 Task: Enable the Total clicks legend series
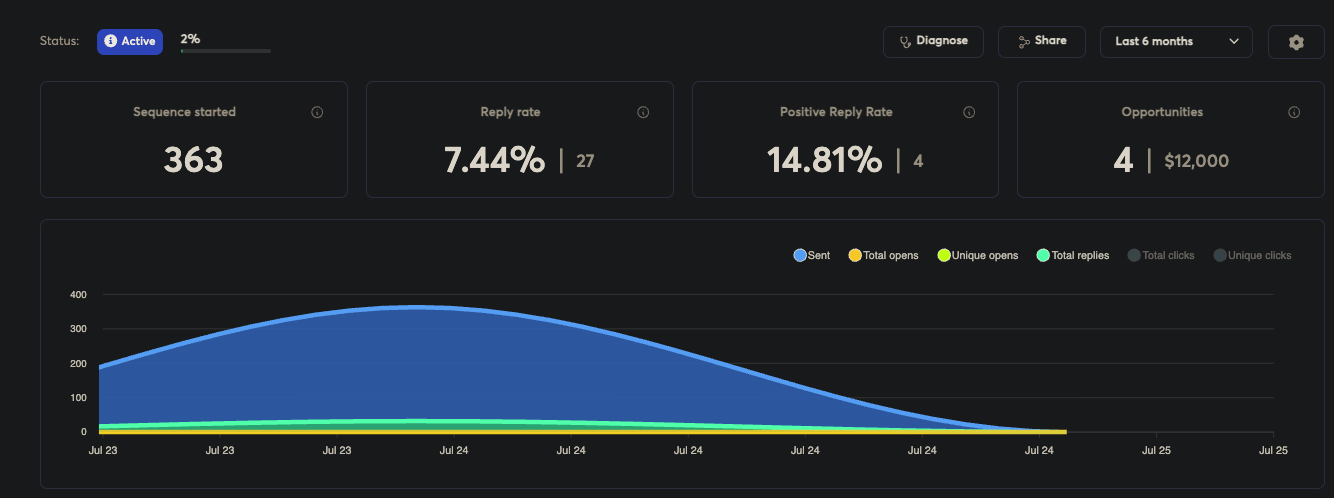tap(1161, 256)
